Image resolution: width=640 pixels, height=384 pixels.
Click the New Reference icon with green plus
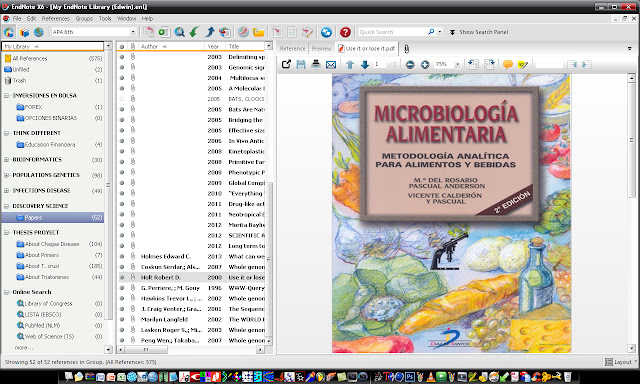(164, 32)
